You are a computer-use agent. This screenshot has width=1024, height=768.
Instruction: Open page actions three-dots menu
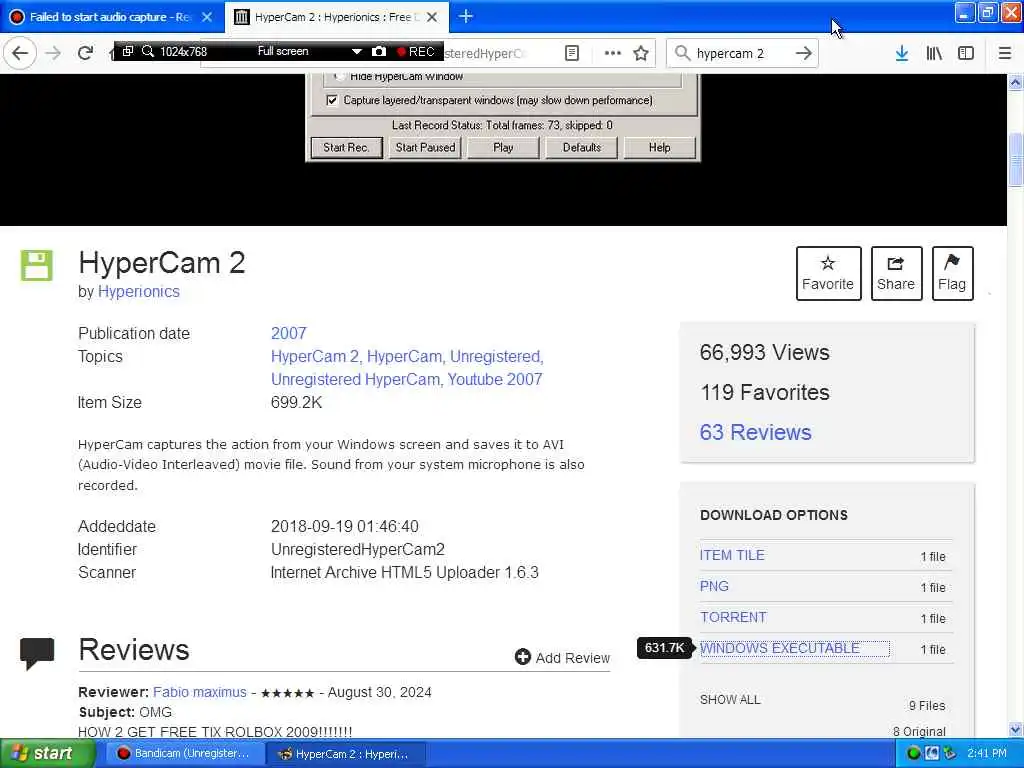point(613,53)
